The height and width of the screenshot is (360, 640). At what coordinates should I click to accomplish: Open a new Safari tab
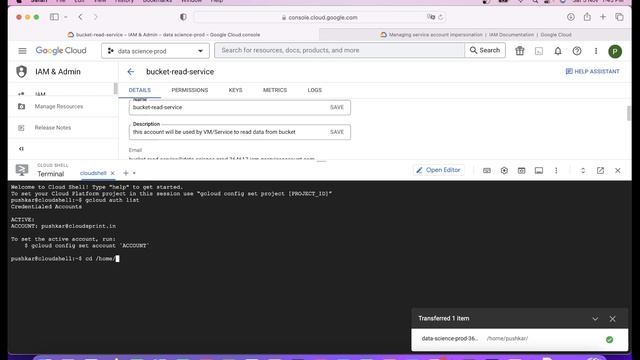pyautogui.click(x=603, y=17)
